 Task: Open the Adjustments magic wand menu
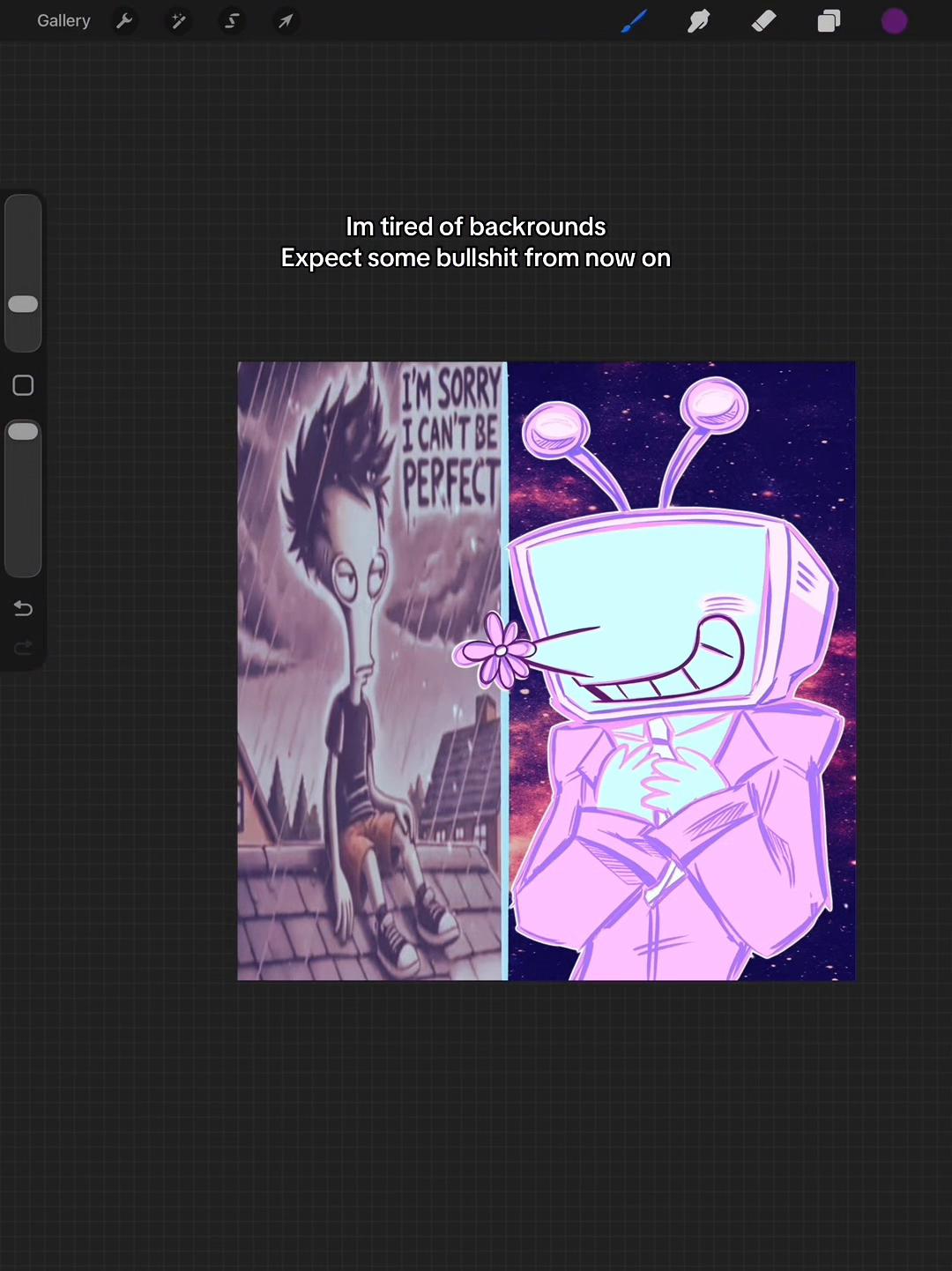[179, 20]
